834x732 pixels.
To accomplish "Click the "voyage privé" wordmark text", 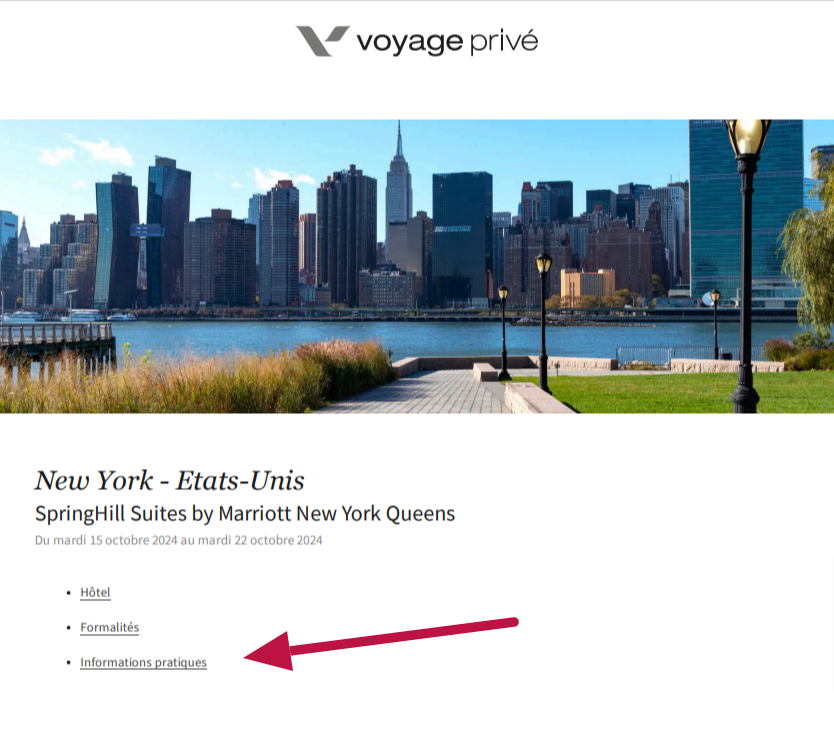I will pyautogui.click(x=447, y=43).
